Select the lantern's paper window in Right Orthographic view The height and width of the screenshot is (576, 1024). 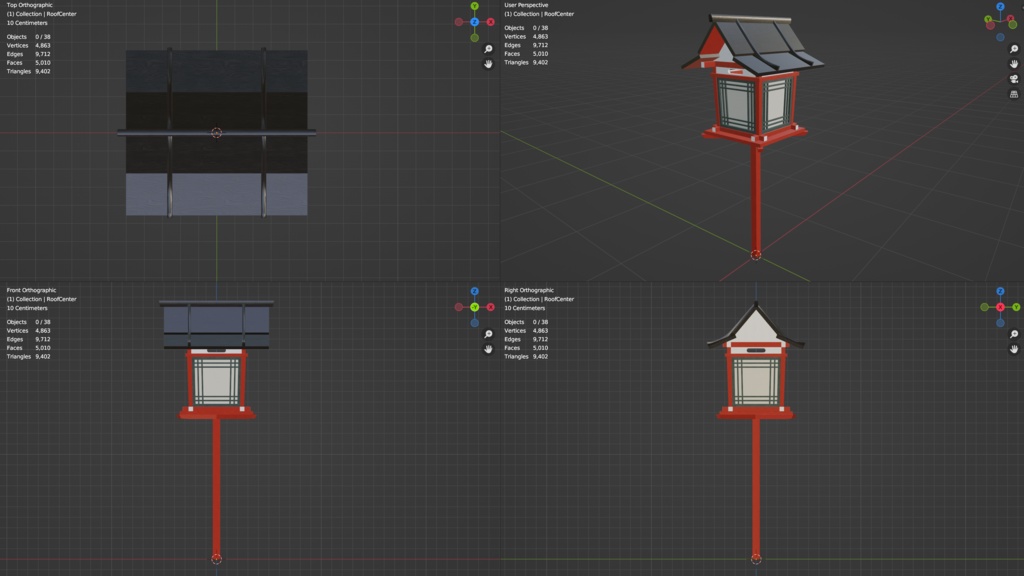pyautogui.click(x=756, y=381)
